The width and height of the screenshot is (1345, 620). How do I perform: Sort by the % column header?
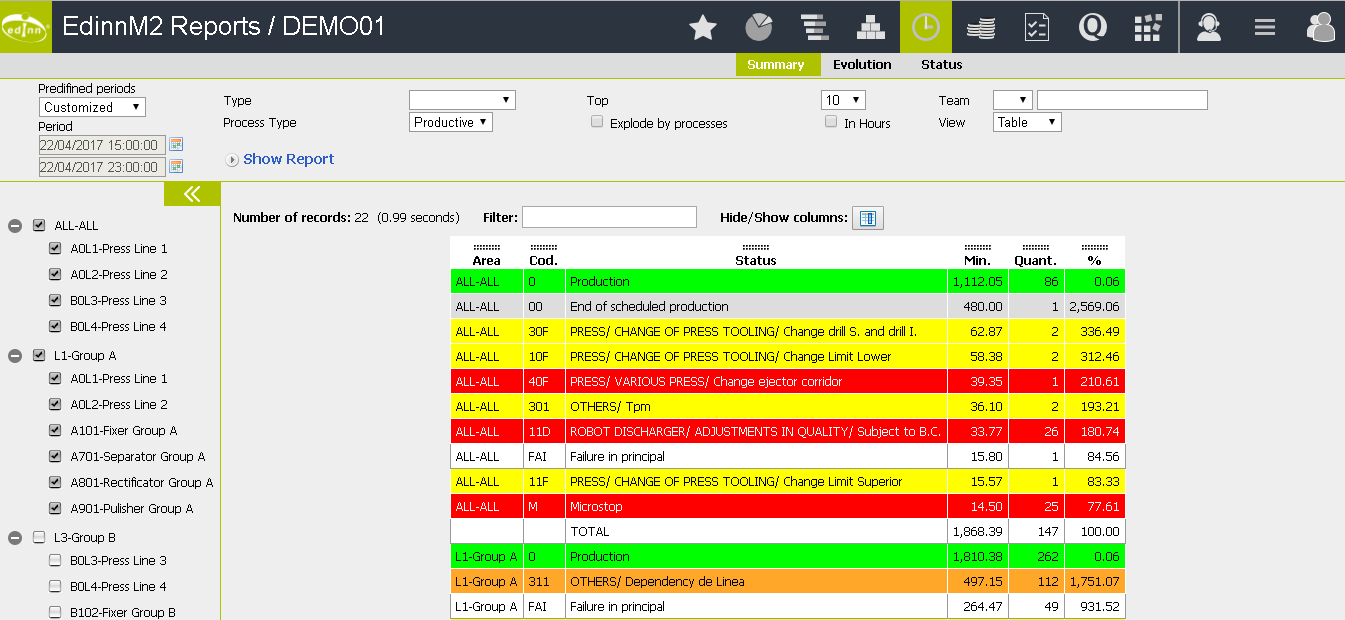coord(1095,260)
